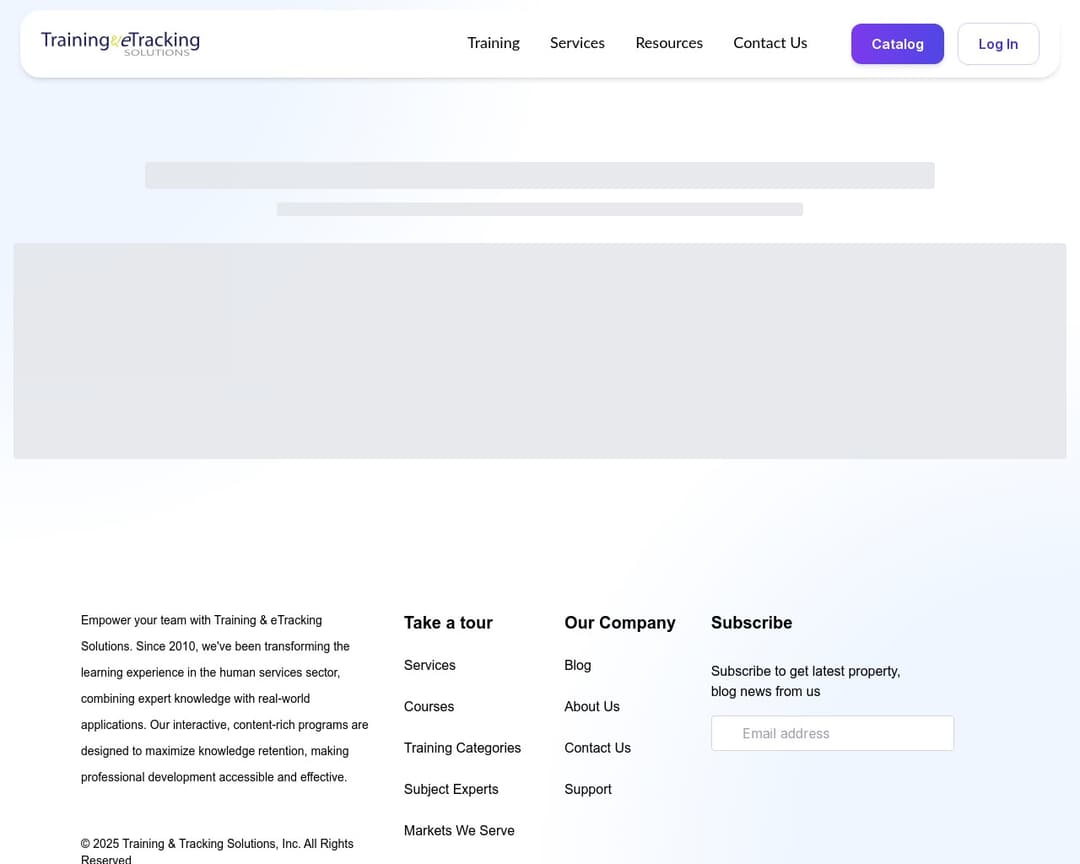Open the Support footer link

[588, 789]
